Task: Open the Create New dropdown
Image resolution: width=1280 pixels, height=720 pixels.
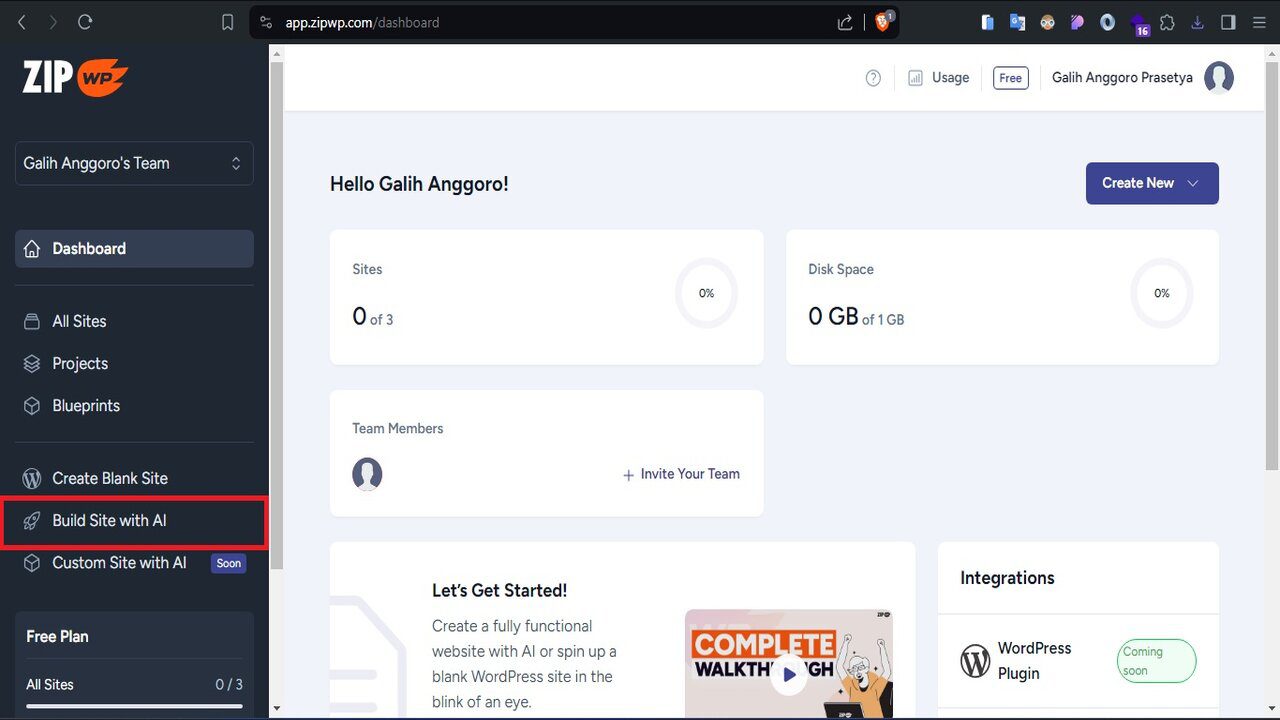Action: 1151,183
